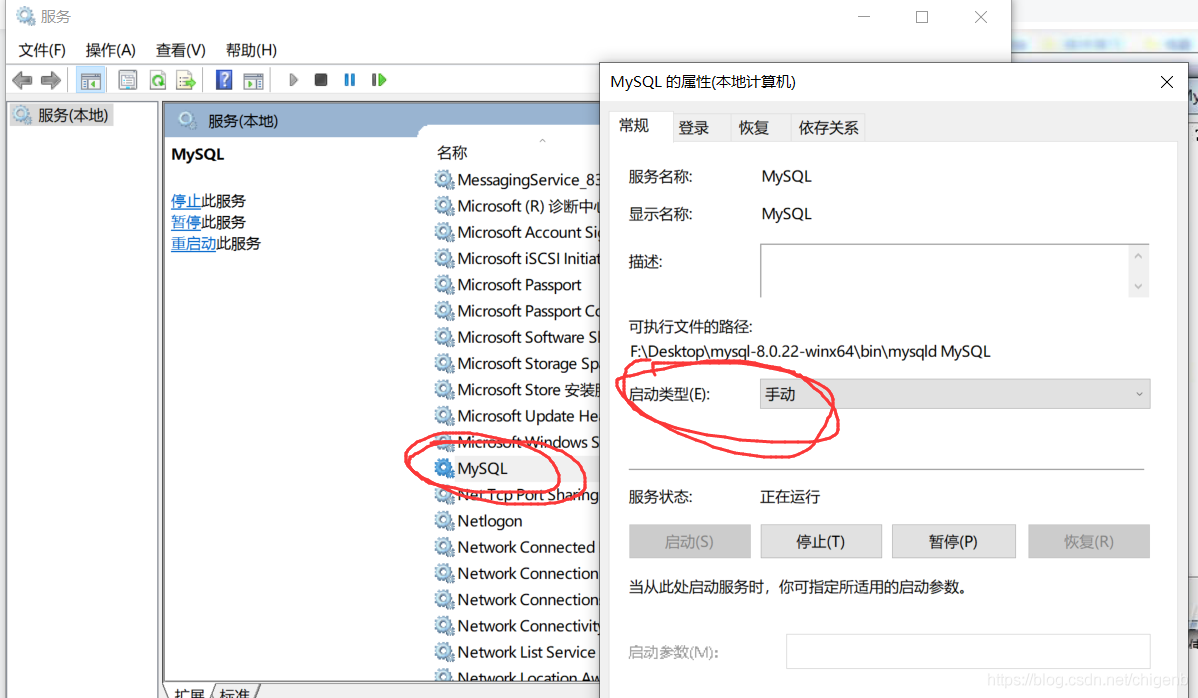Click gear icon beside MessagingService

click(444, 180)
